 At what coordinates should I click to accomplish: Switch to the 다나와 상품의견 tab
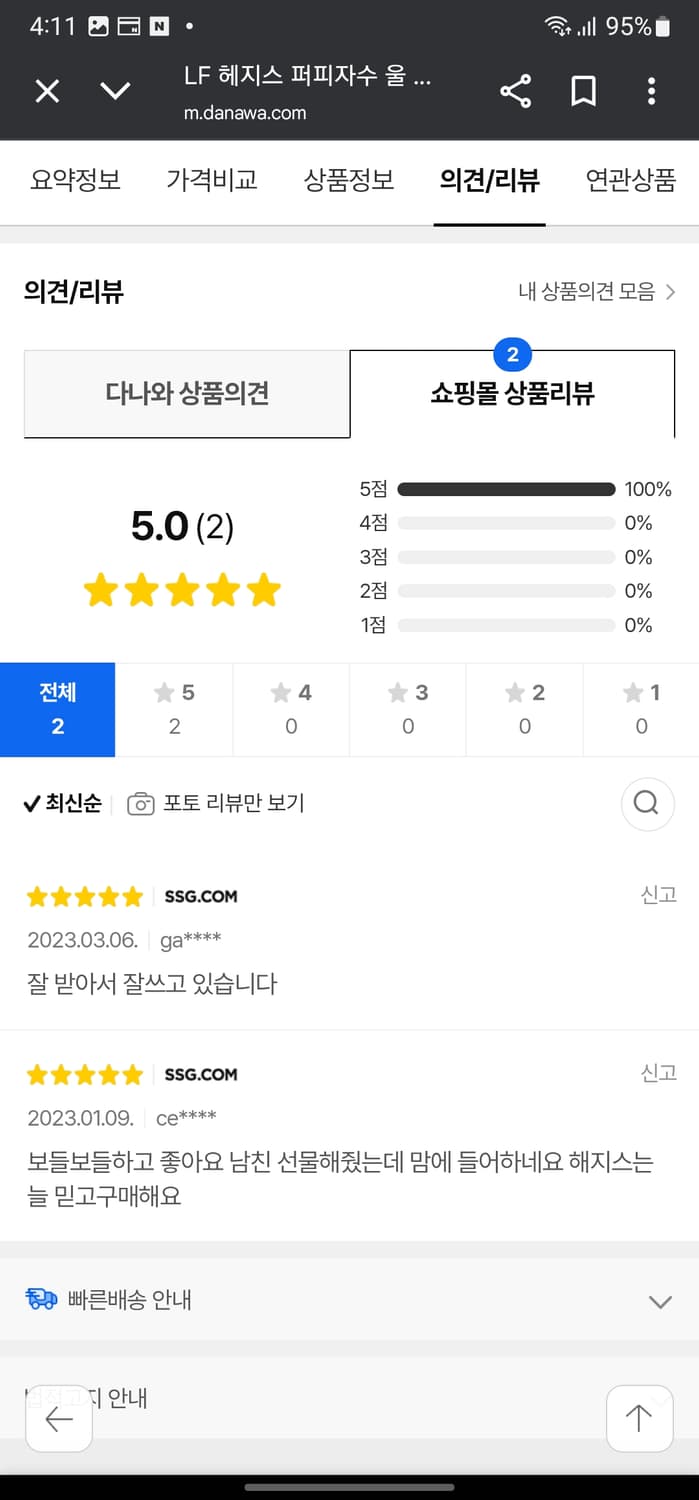(x=187, y=394)
